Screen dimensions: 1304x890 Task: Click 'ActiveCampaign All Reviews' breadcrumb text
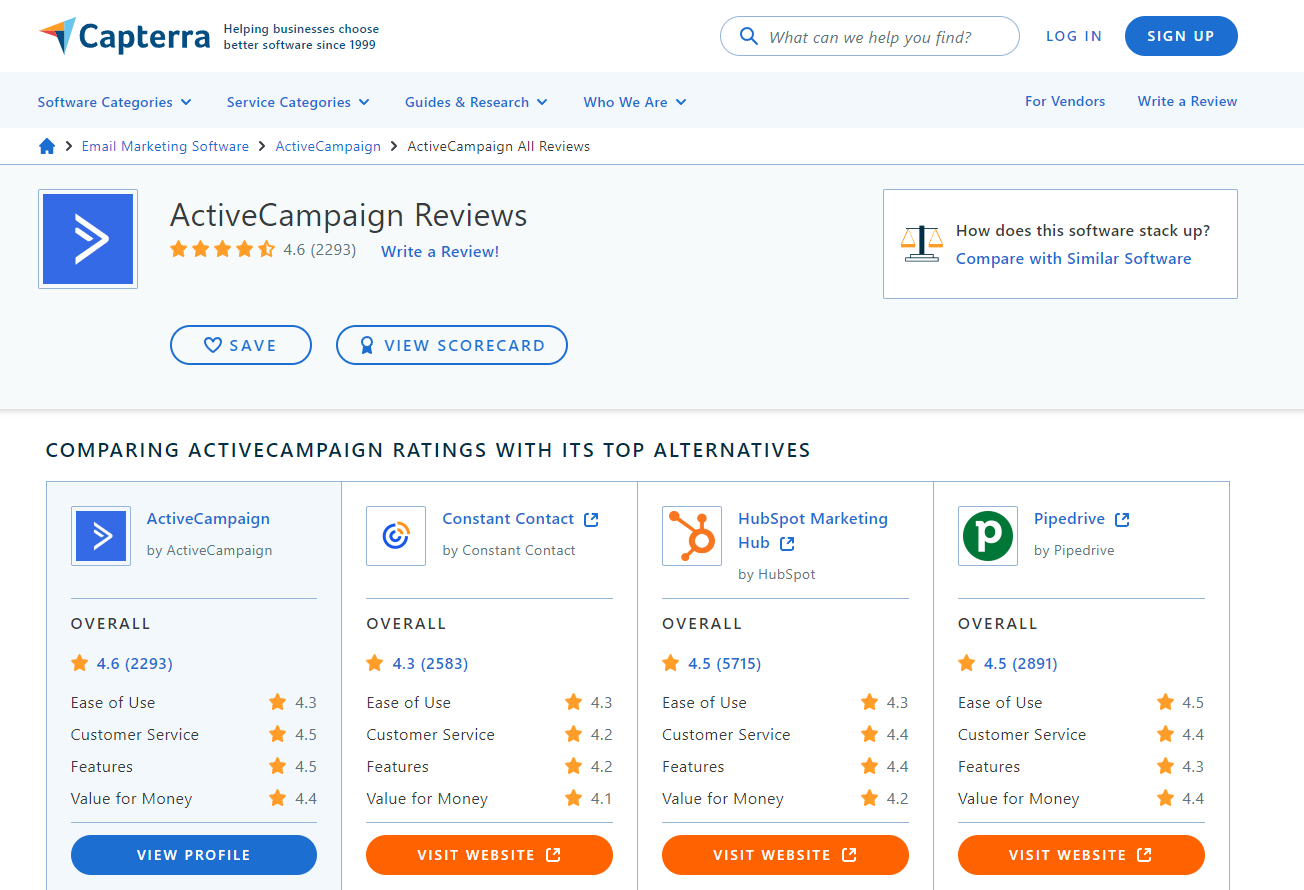(x=499, y=146)
